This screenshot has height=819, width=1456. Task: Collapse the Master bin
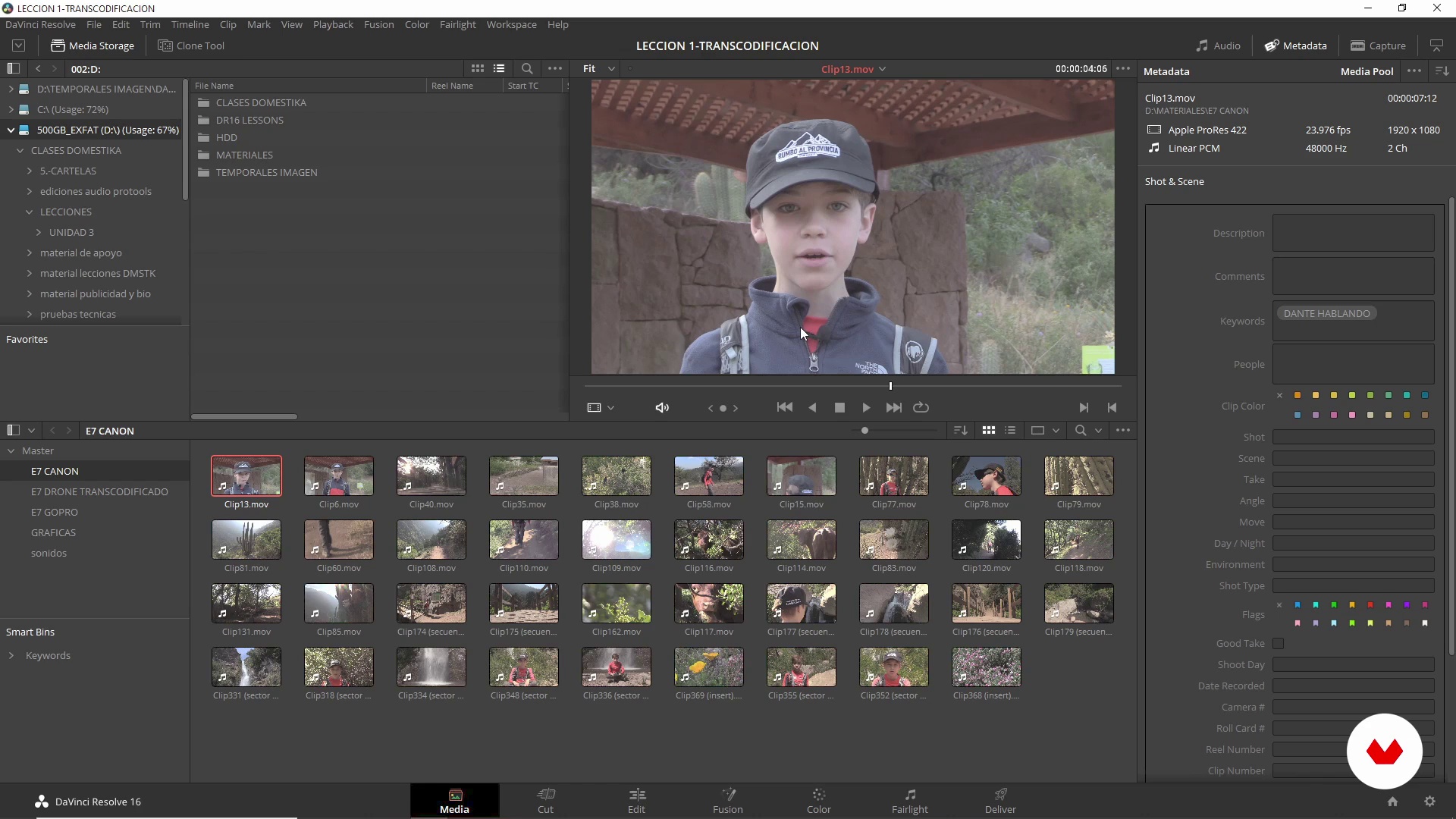coord(11,450)
